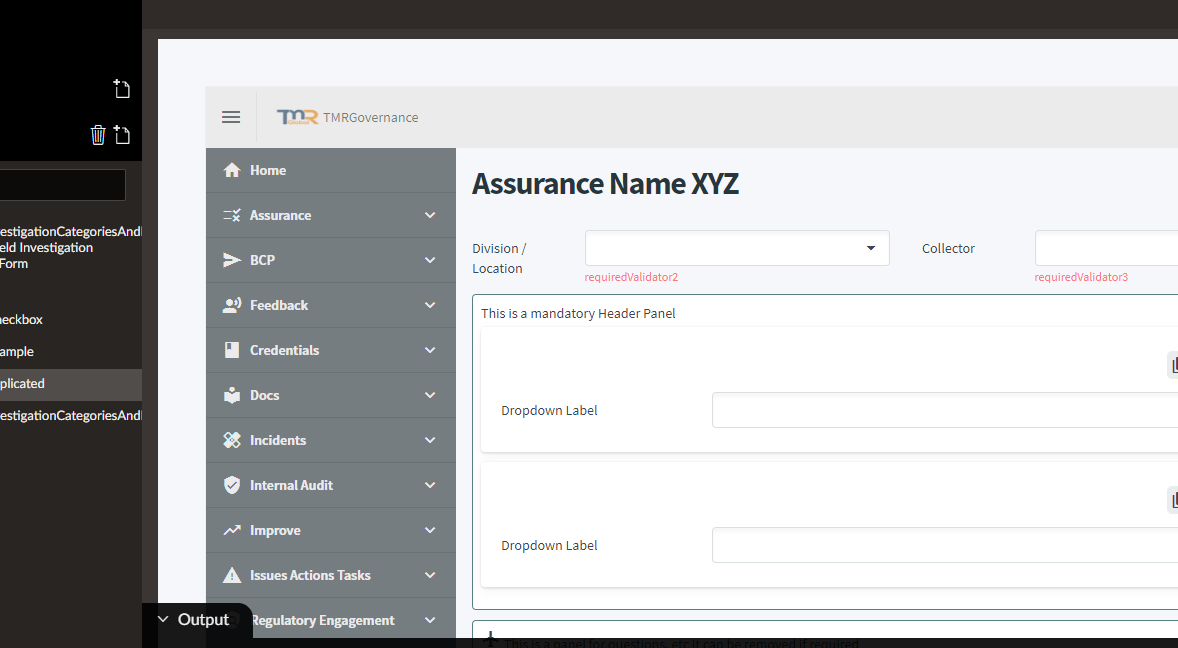Click the Feedback speaking-person icon
Viewport: 1178px width, 648px height.
click(x=232, y=306)
